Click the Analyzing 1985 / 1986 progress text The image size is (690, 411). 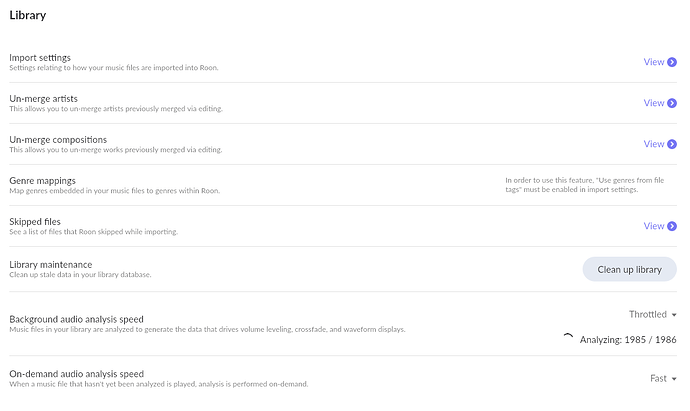(628, 340)
